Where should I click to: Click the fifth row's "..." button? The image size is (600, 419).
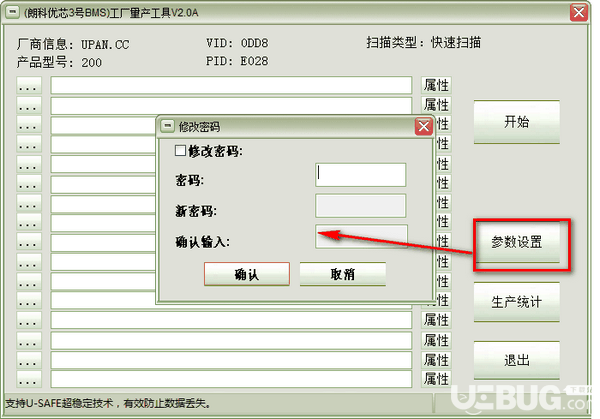(x=29, y=164)
